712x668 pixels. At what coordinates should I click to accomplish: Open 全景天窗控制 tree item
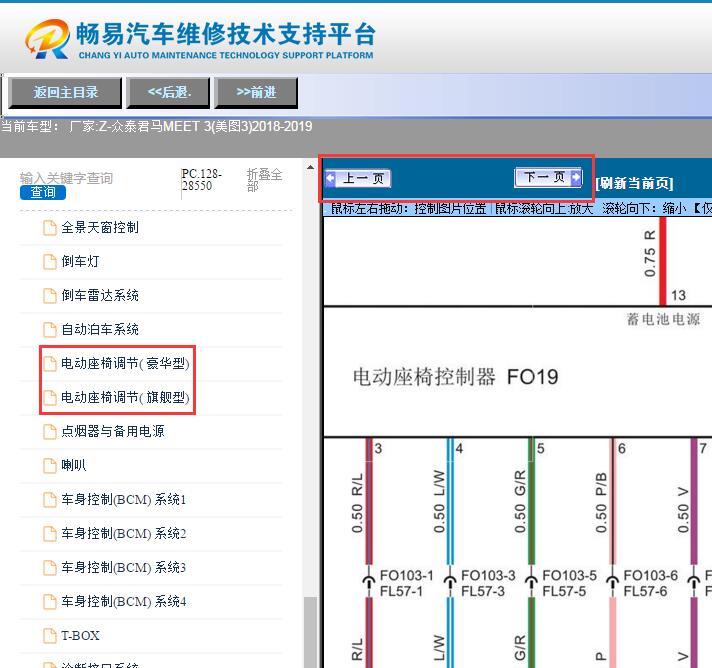(x=100, y=228)
